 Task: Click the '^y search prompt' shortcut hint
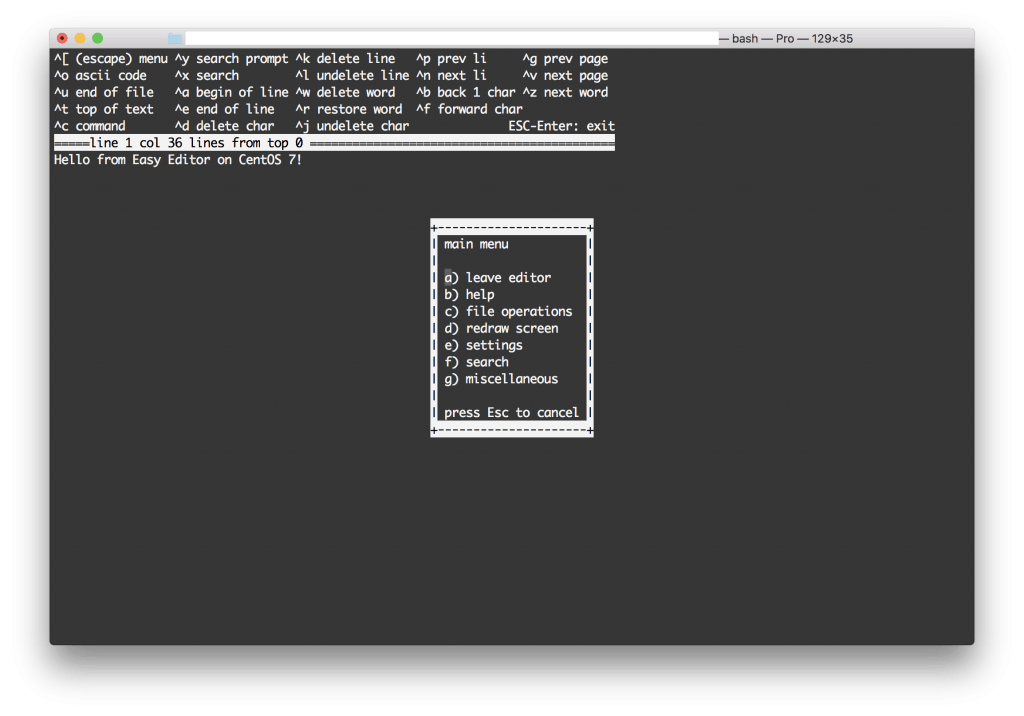[231, 59]
